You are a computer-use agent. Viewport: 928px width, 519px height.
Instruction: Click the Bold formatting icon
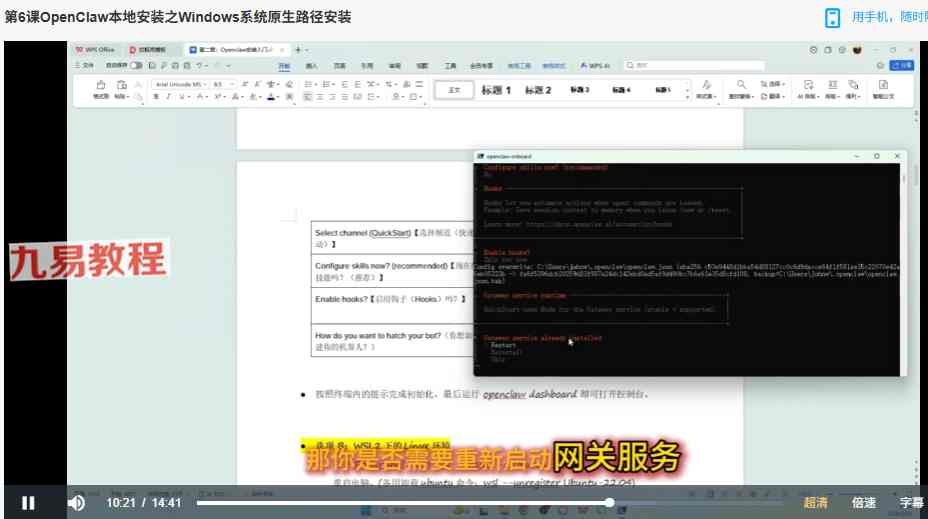coord(156,97)
